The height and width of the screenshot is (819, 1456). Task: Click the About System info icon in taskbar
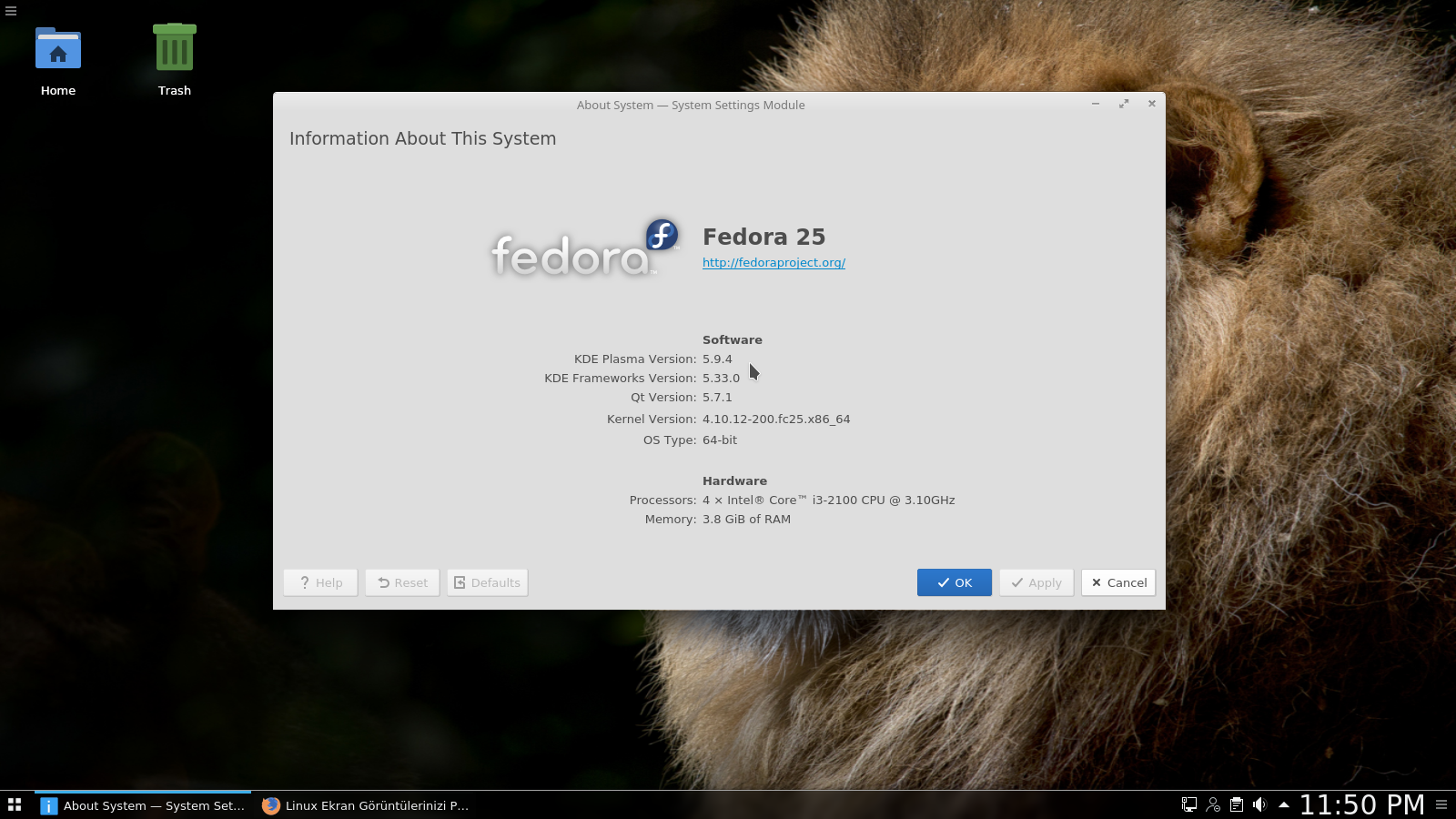[49, 805]
